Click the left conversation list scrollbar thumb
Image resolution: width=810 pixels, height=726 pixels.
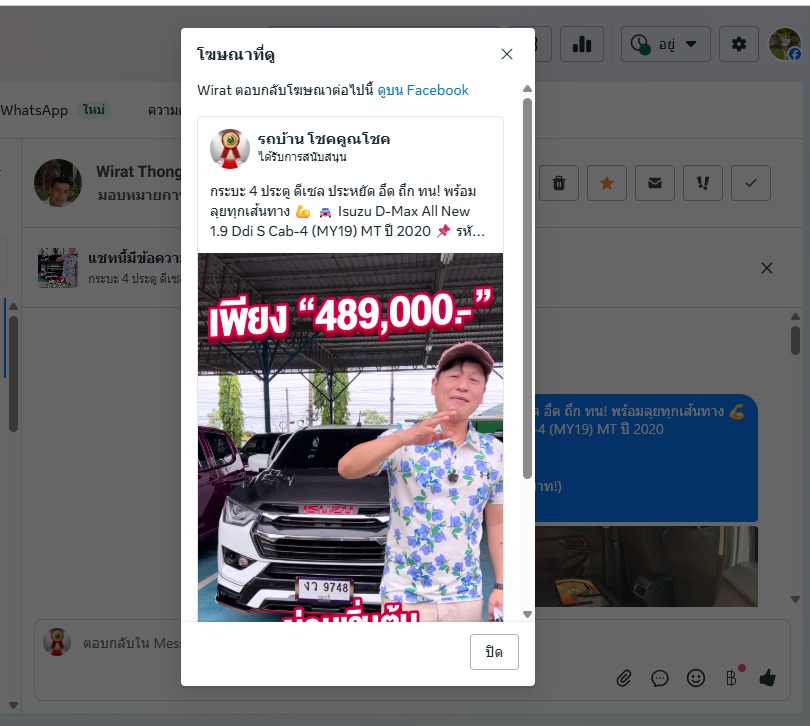tap(13, 373)
